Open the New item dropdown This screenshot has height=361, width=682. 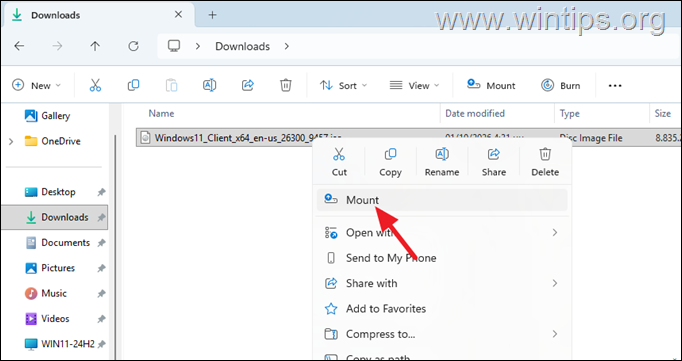click(x=37, y=86)
